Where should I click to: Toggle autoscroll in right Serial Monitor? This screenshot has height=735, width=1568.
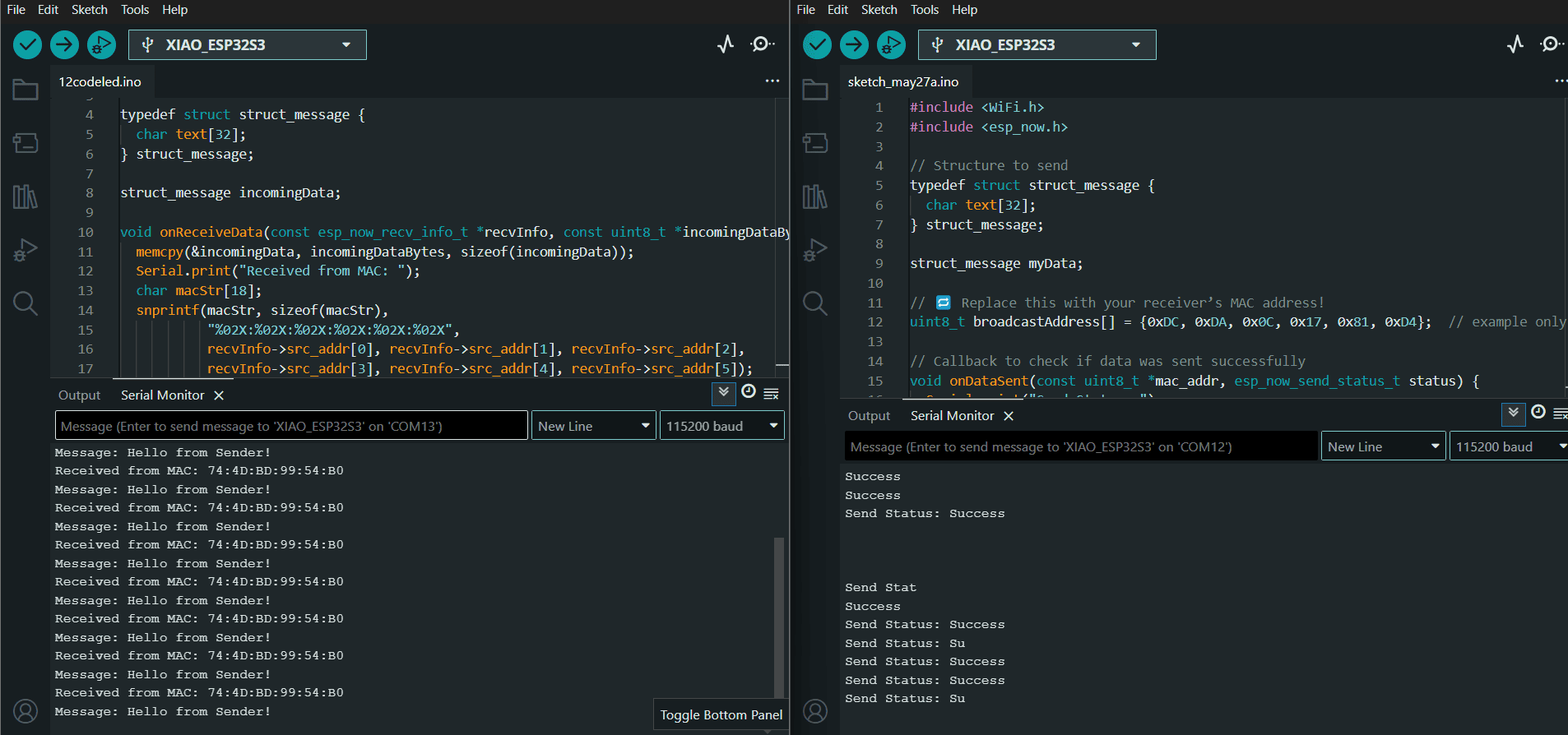(1514, 414)
